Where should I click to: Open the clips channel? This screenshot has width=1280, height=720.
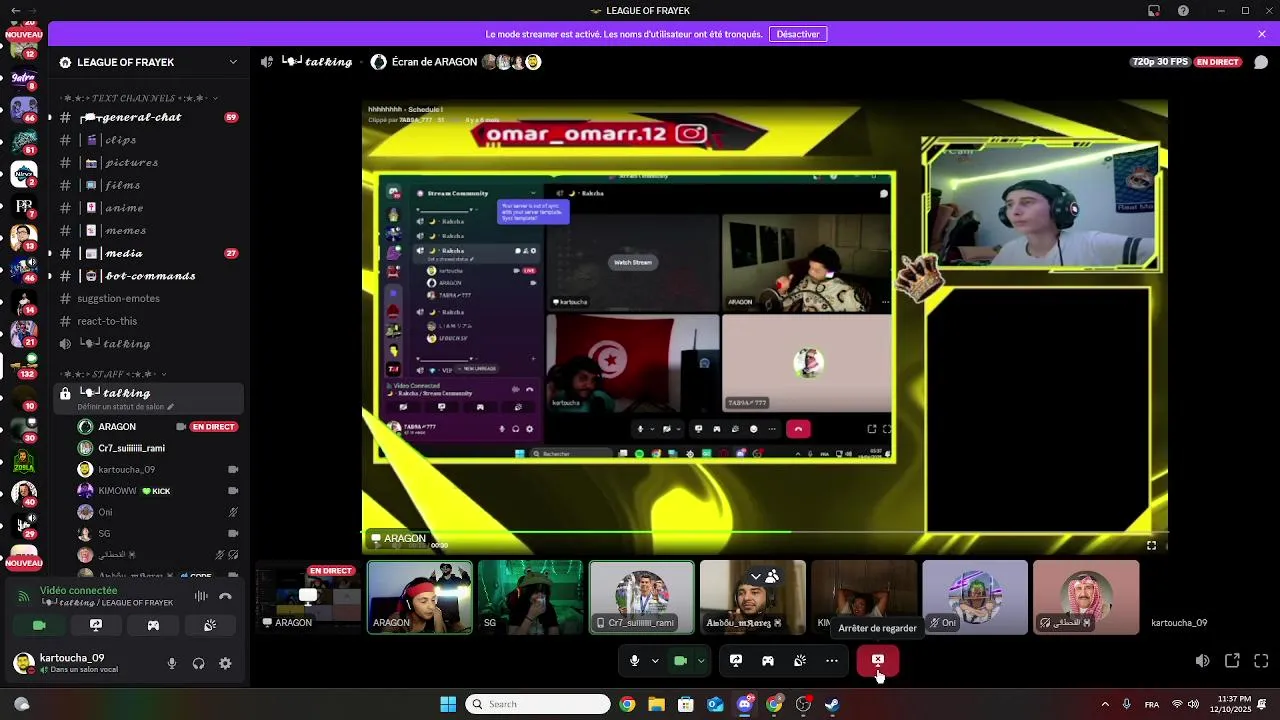(147, 140)
